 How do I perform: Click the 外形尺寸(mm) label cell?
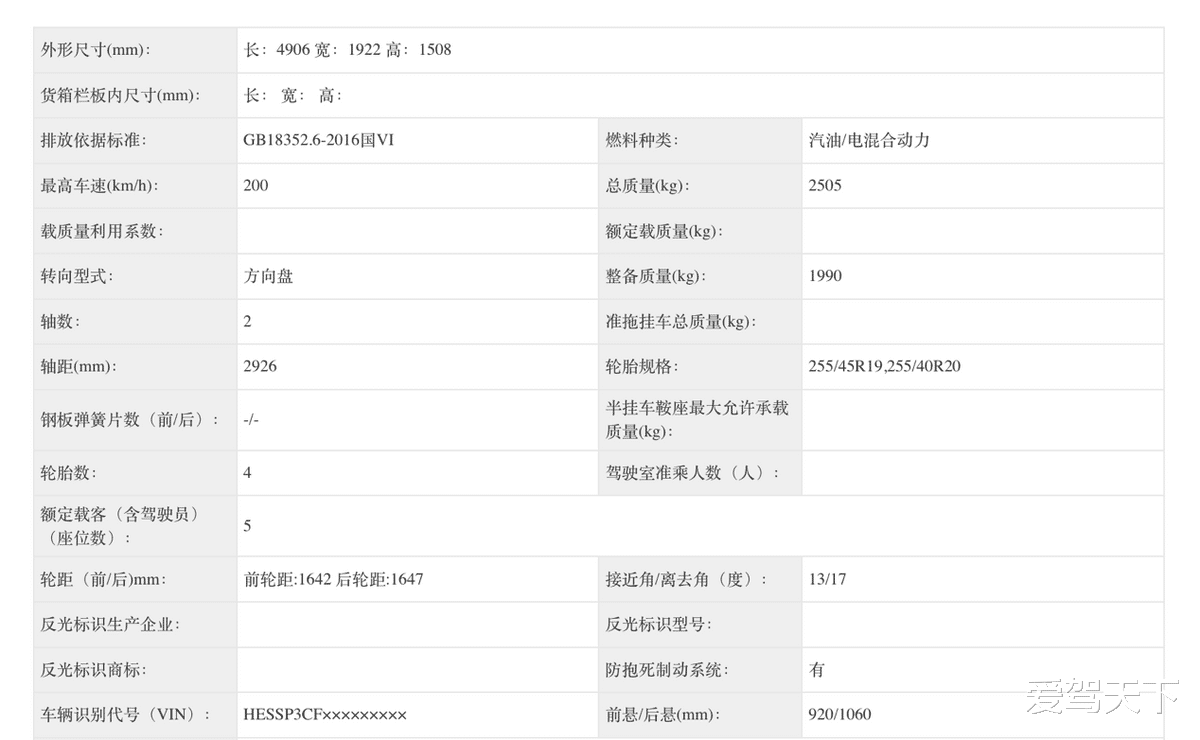coord(135,50)
